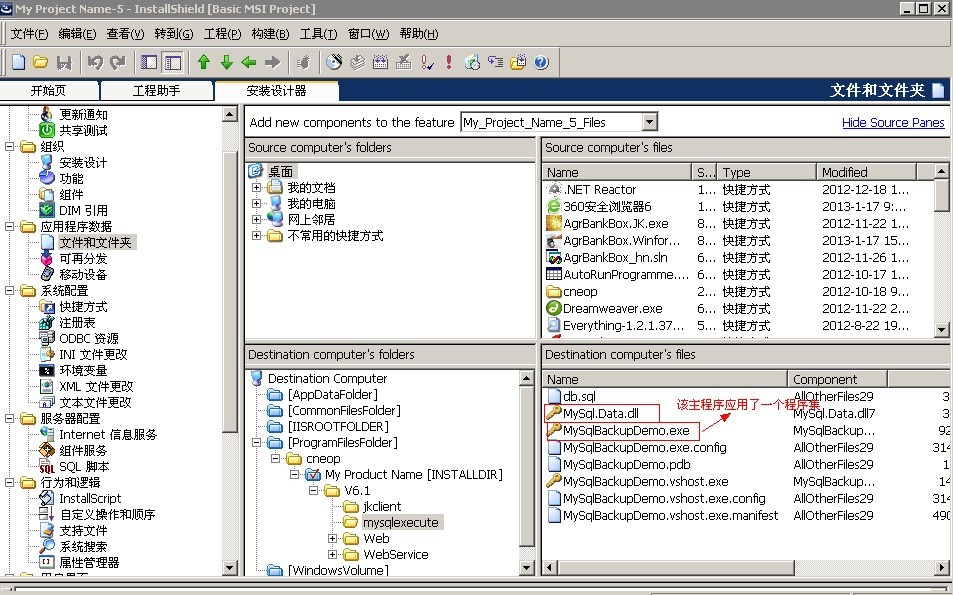Viewport: 953px width, 595px height.
Task: Open 功能 in the left tree
Action: [x=71, y=178]
